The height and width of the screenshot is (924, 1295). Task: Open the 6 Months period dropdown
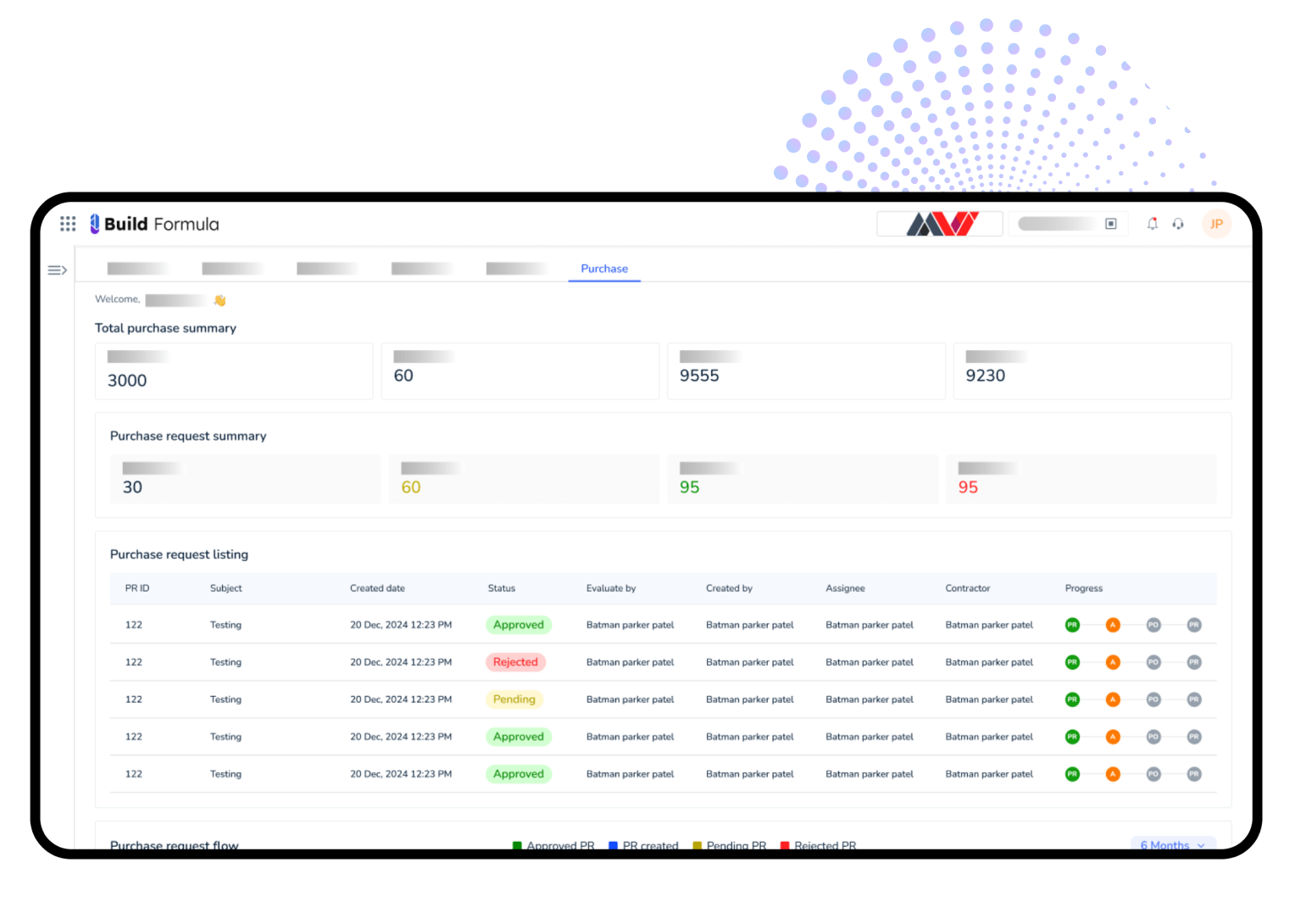click(x=1173, y=844)
